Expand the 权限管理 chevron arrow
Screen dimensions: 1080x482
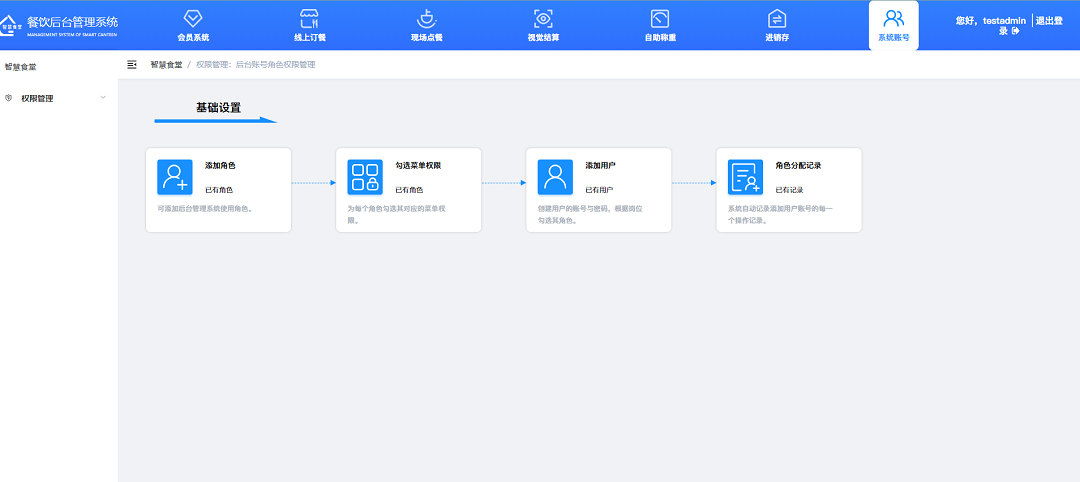[103, 98]
